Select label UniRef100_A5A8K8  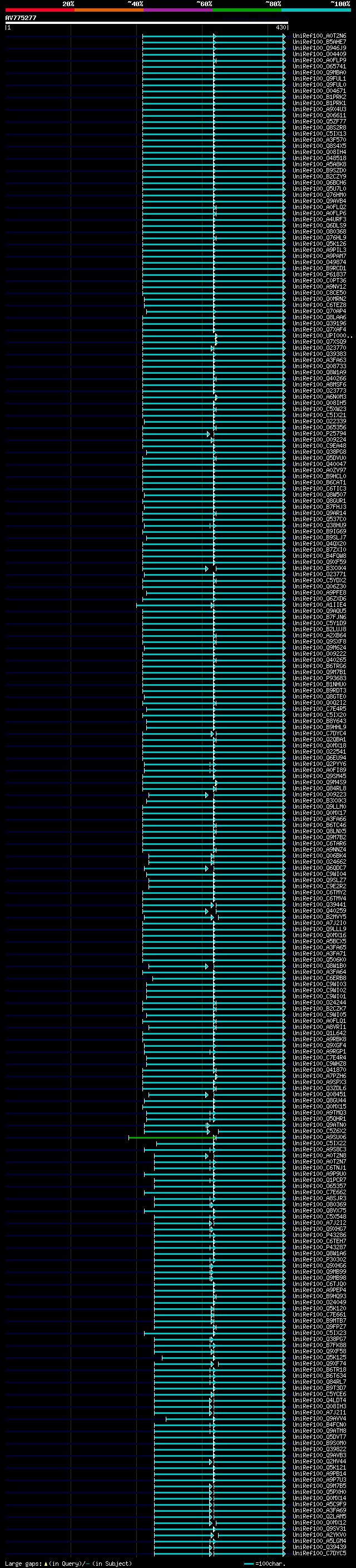[319, 164]
